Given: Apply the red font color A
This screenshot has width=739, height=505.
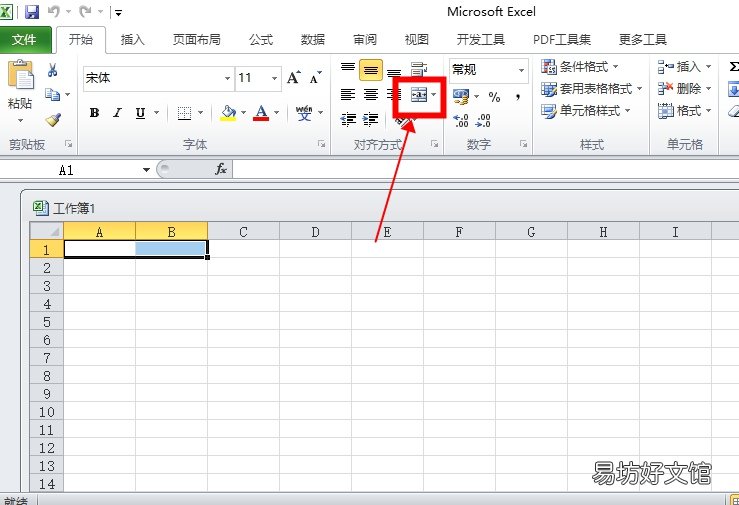Looking at the screenshot, I should 261,113.
